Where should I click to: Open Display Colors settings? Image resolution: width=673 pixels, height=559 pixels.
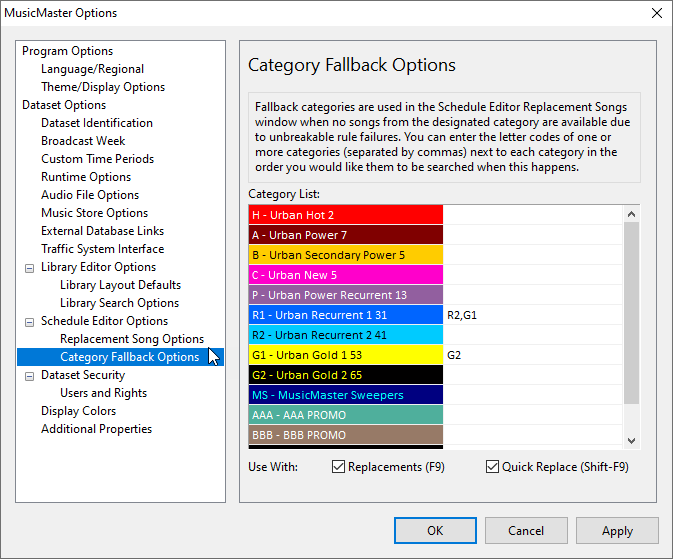78,411
